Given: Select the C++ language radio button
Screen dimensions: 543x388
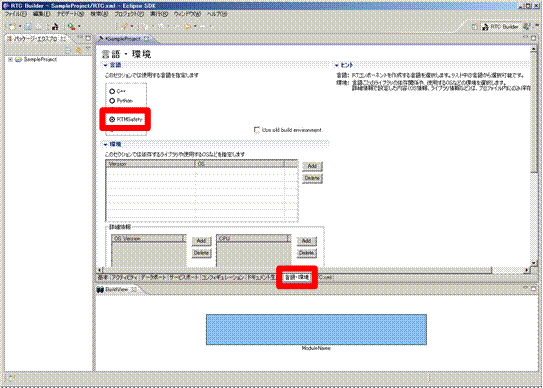Looking at the screenshot, I should click(112, 91).
